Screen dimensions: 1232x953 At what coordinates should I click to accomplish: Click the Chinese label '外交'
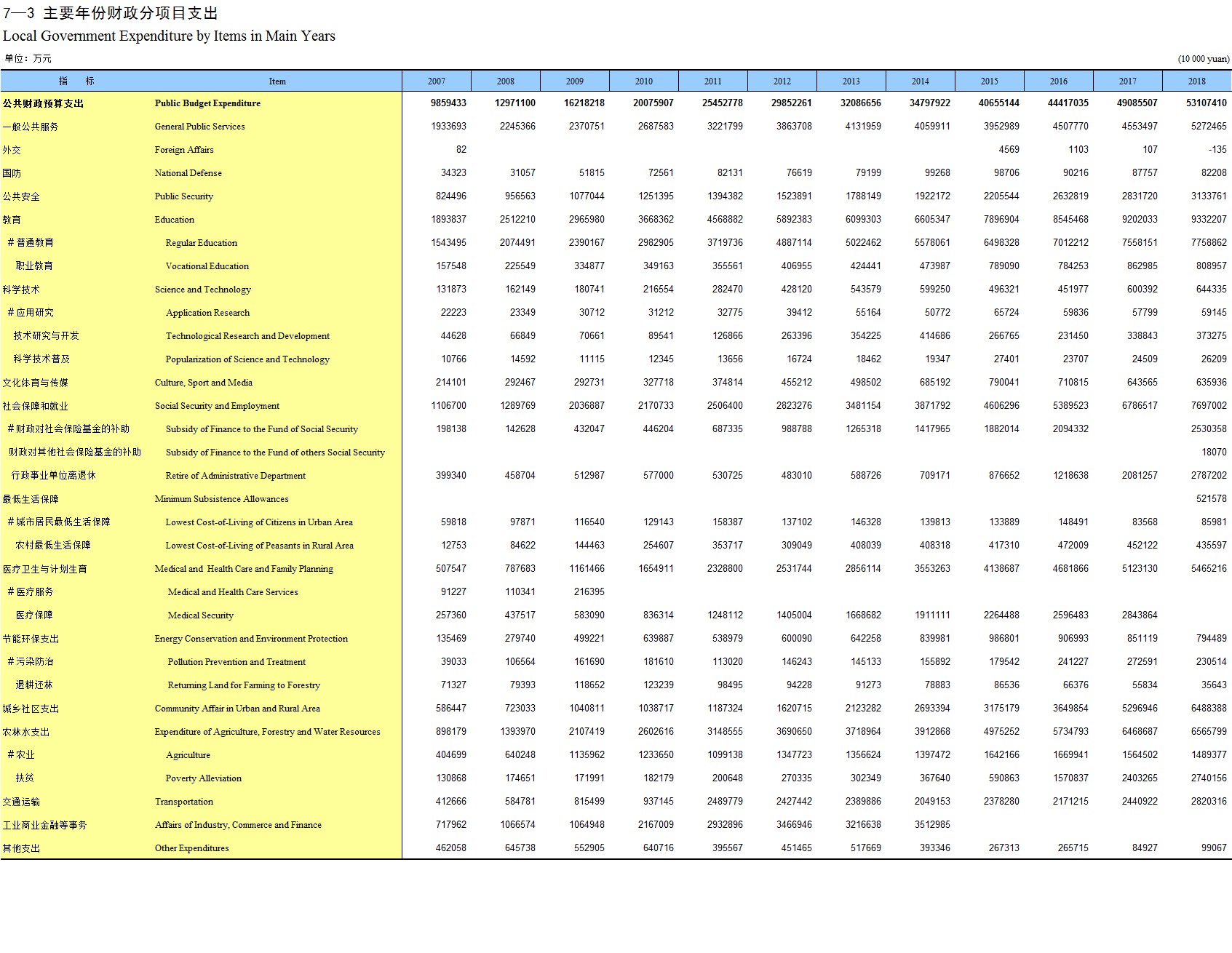[12, 150]
